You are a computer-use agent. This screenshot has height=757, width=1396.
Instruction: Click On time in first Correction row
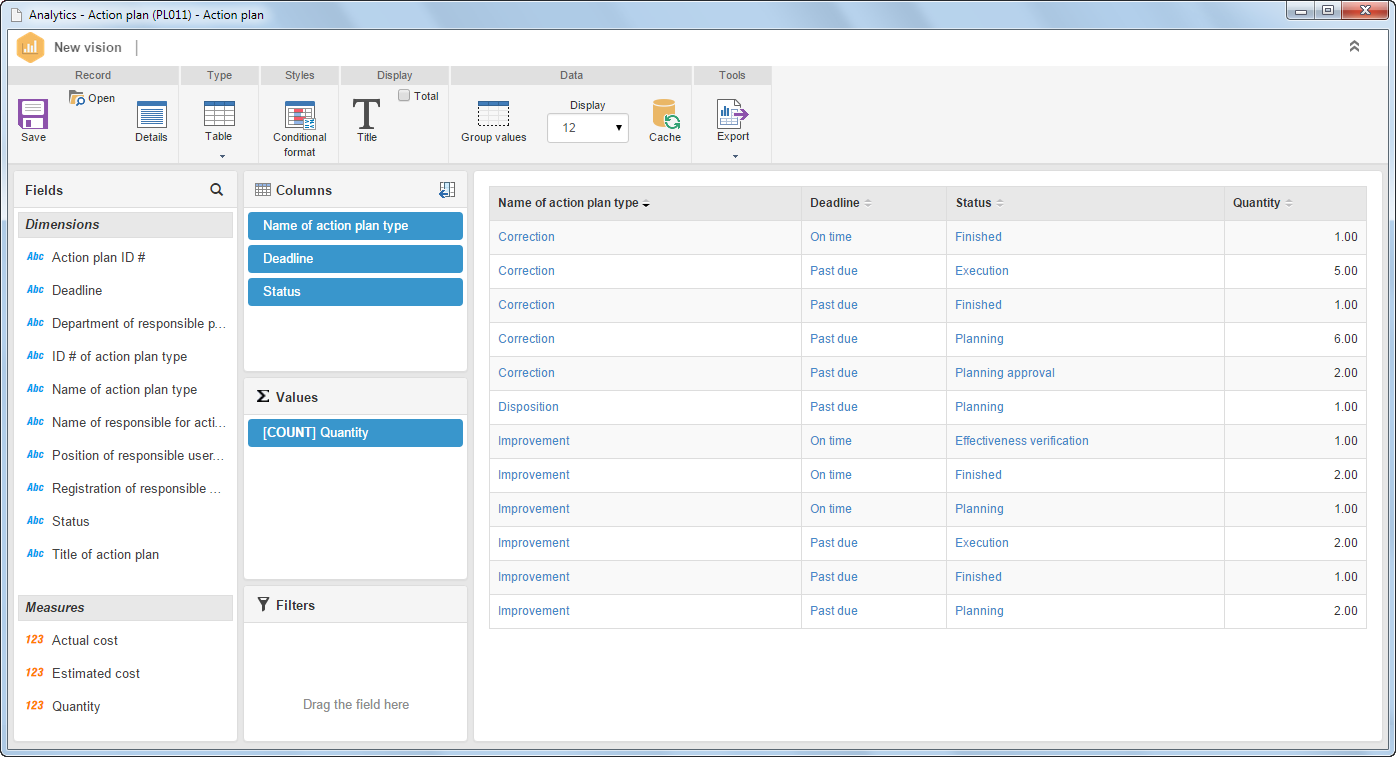831,237
